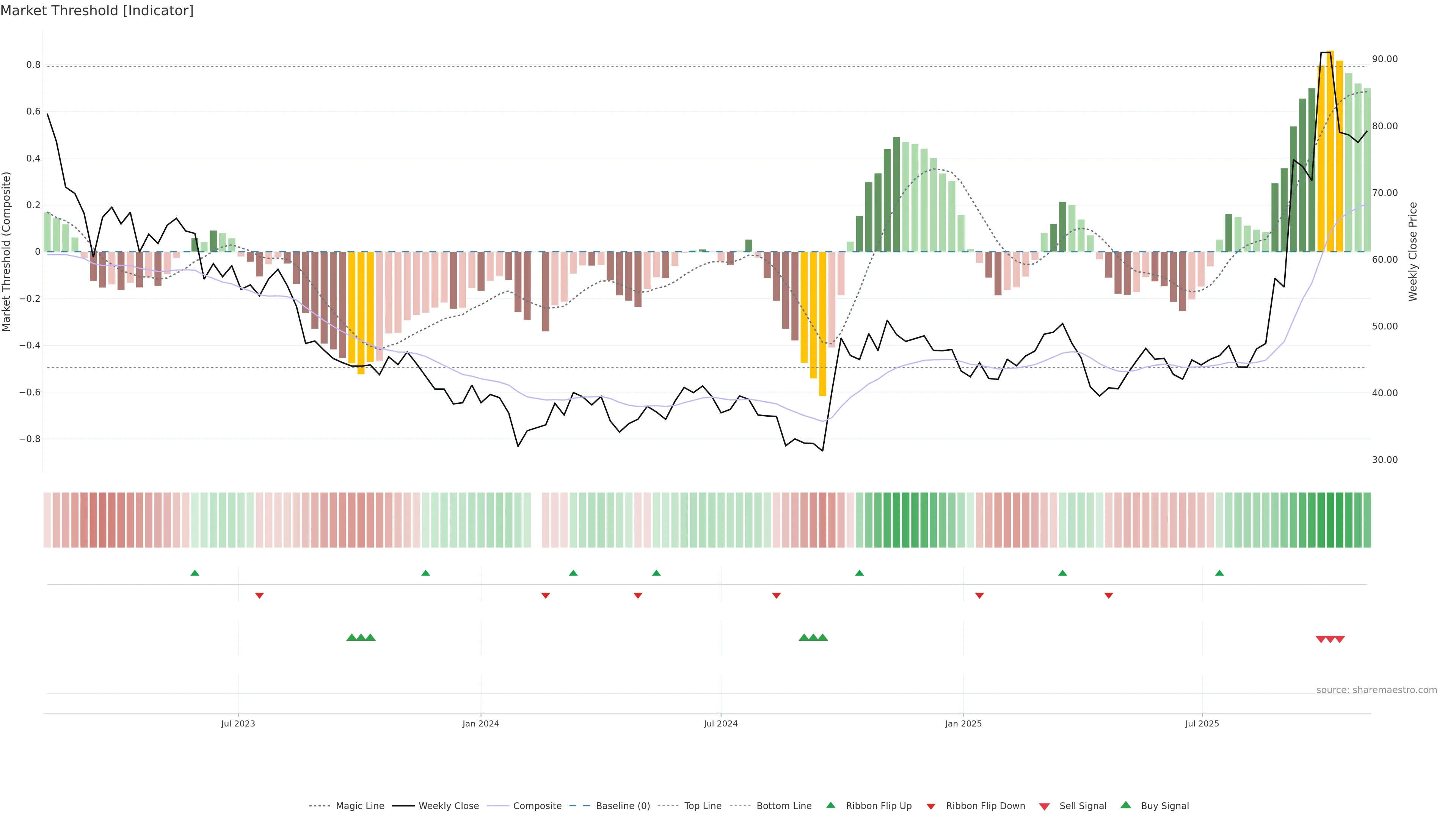Click the Market Threshold [Indicator] title
The height and width of the screenshot is (819, 1456).
click(97, 11)
